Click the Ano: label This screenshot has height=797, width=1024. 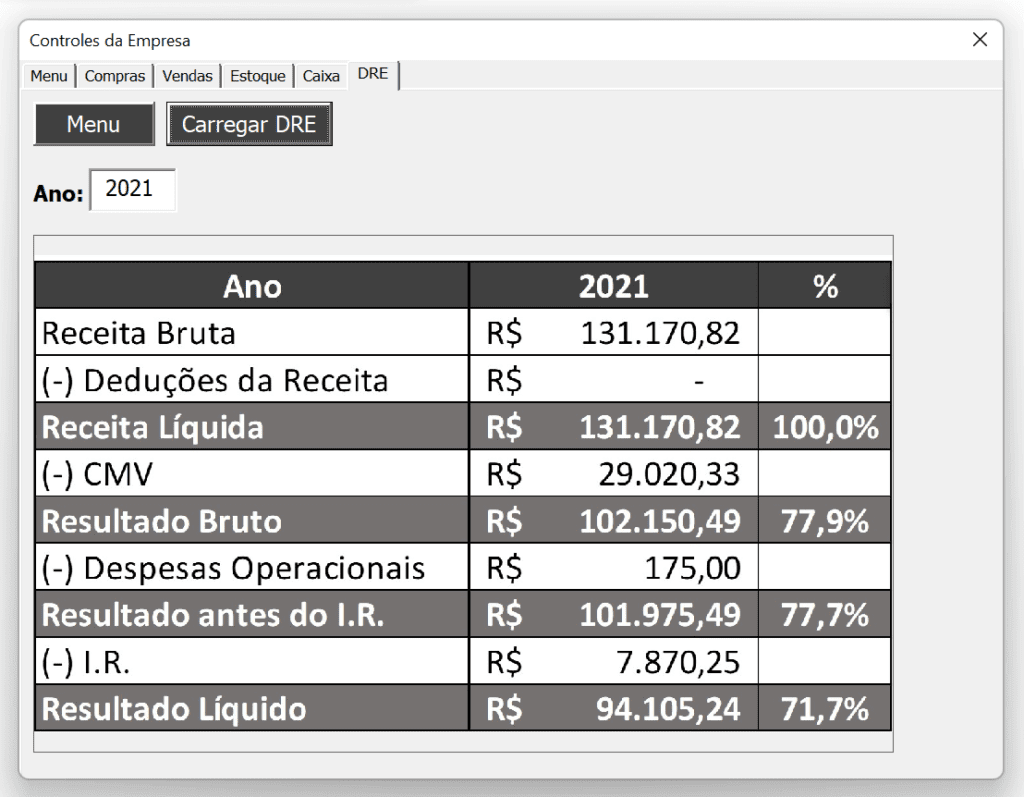pyautogui.click(x=58, y=193)
